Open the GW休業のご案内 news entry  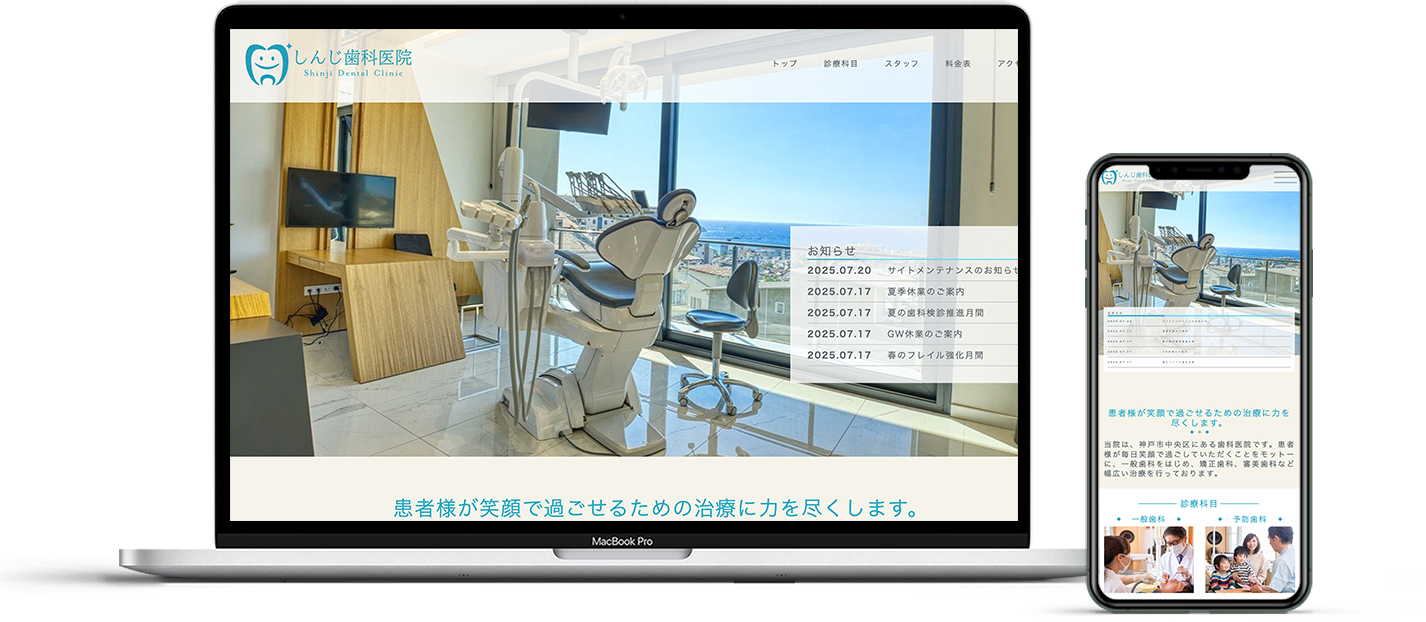[924, 334]
